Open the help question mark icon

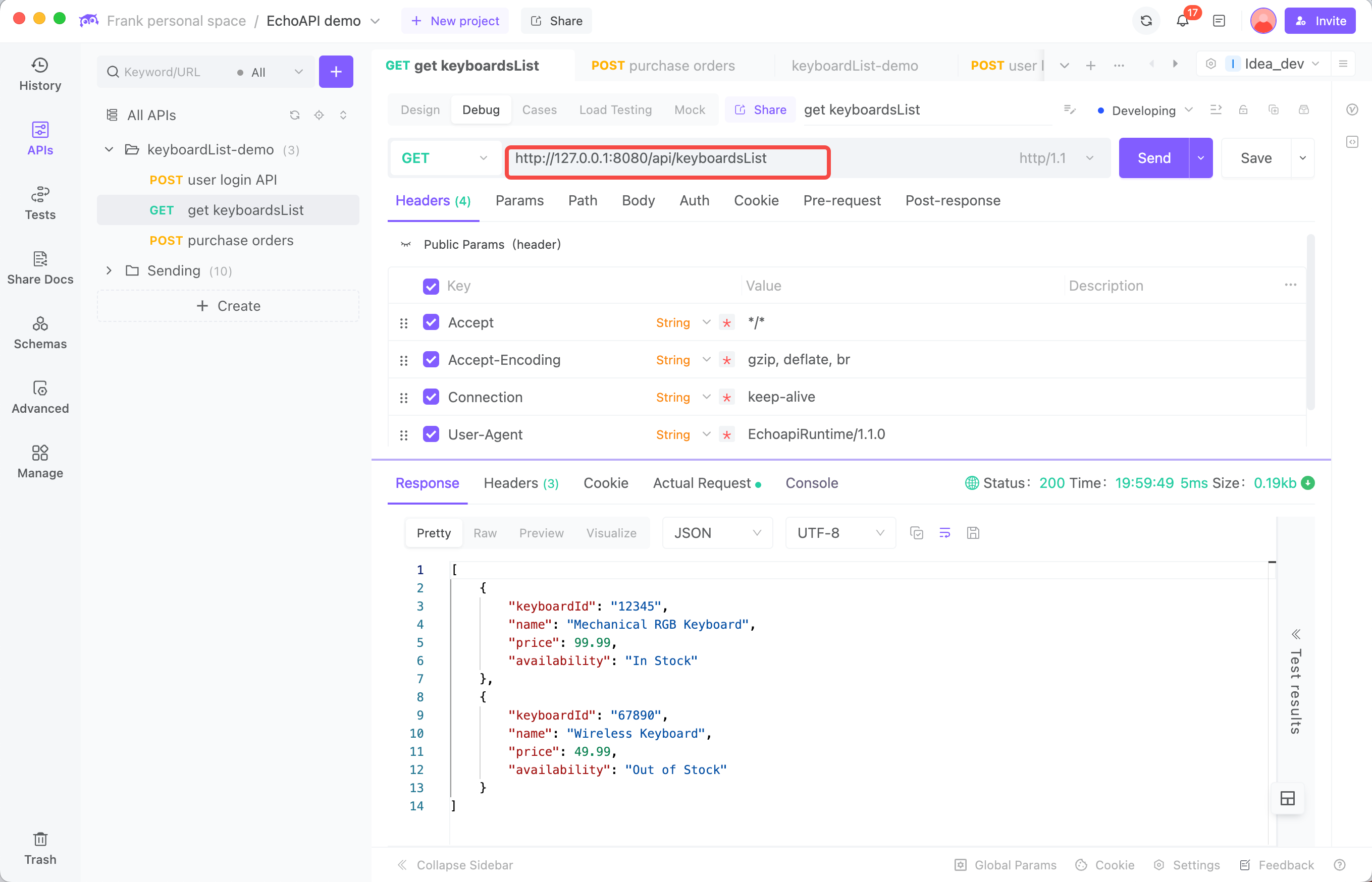tap(1339, 865)
